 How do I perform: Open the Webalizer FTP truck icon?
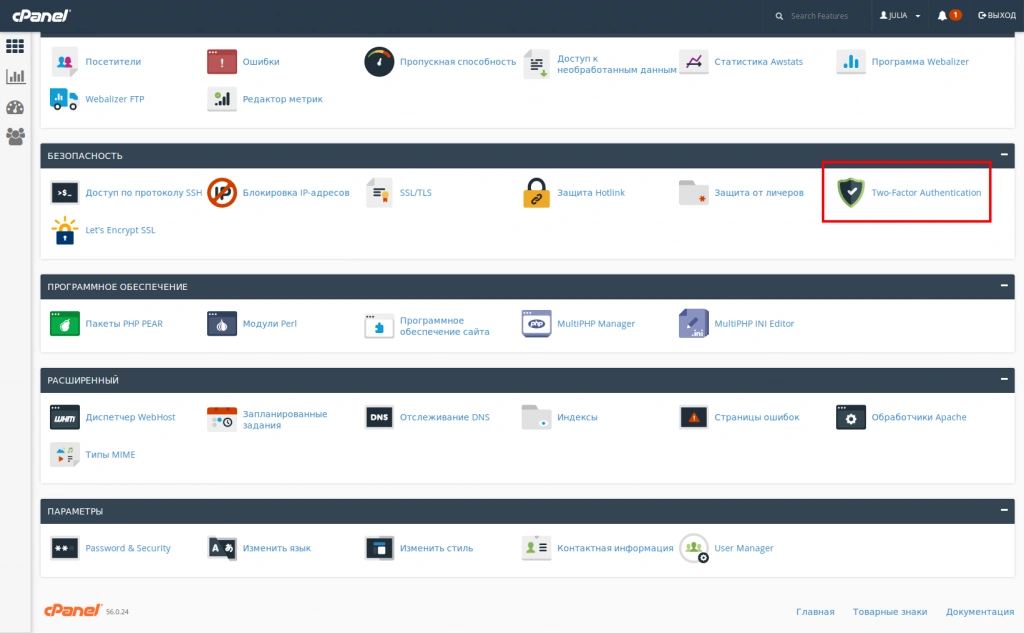pos(64,99)
